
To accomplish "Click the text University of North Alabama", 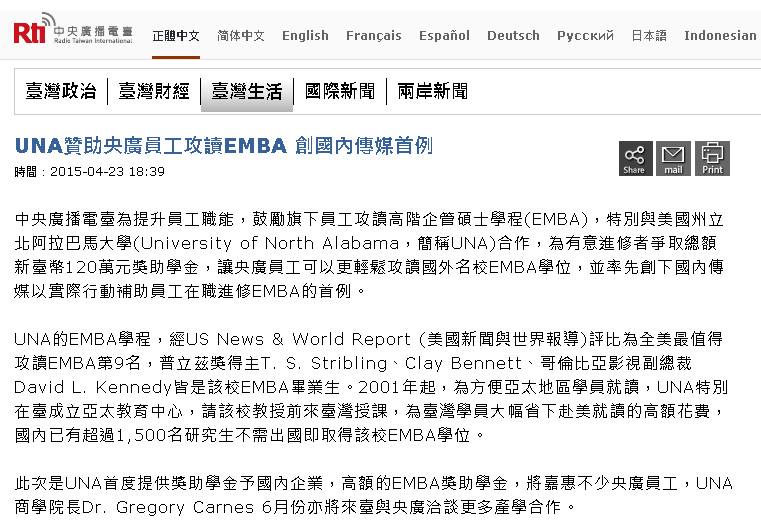I will pyautogui.click(x=270, y=243).
